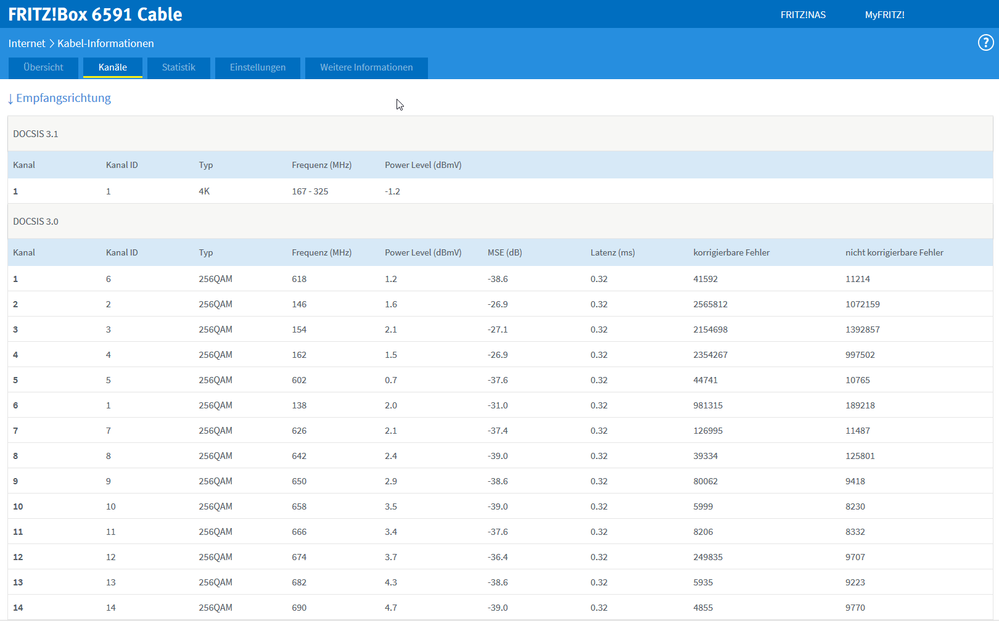Open the Weitere Informationen tab
This screenshot has width=999, height=622.
pyautogui.click(x=366, y=68)
